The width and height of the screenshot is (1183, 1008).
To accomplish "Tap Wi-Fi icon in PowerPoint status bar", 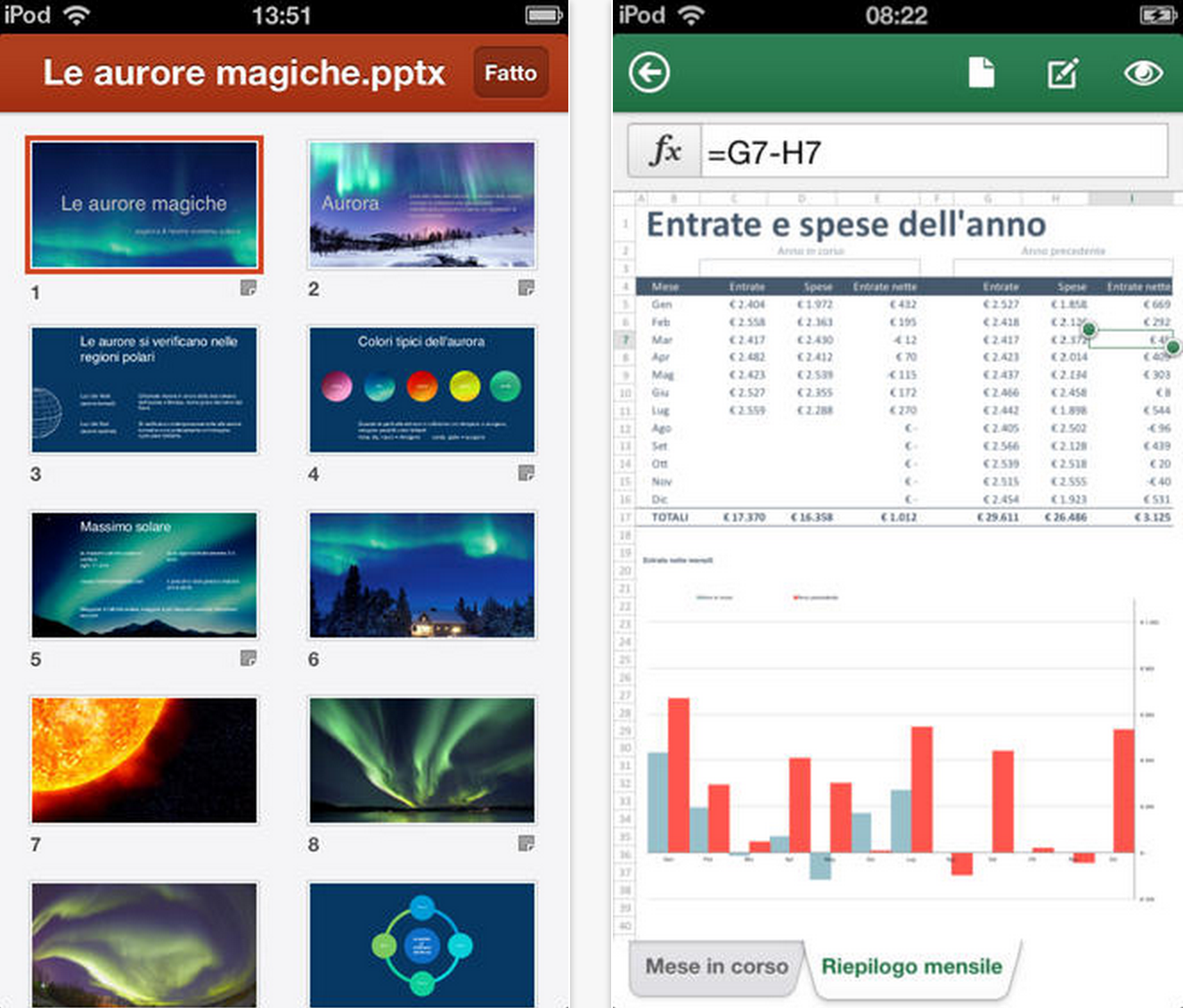I will pyautogui.click(x=78, y=15).
